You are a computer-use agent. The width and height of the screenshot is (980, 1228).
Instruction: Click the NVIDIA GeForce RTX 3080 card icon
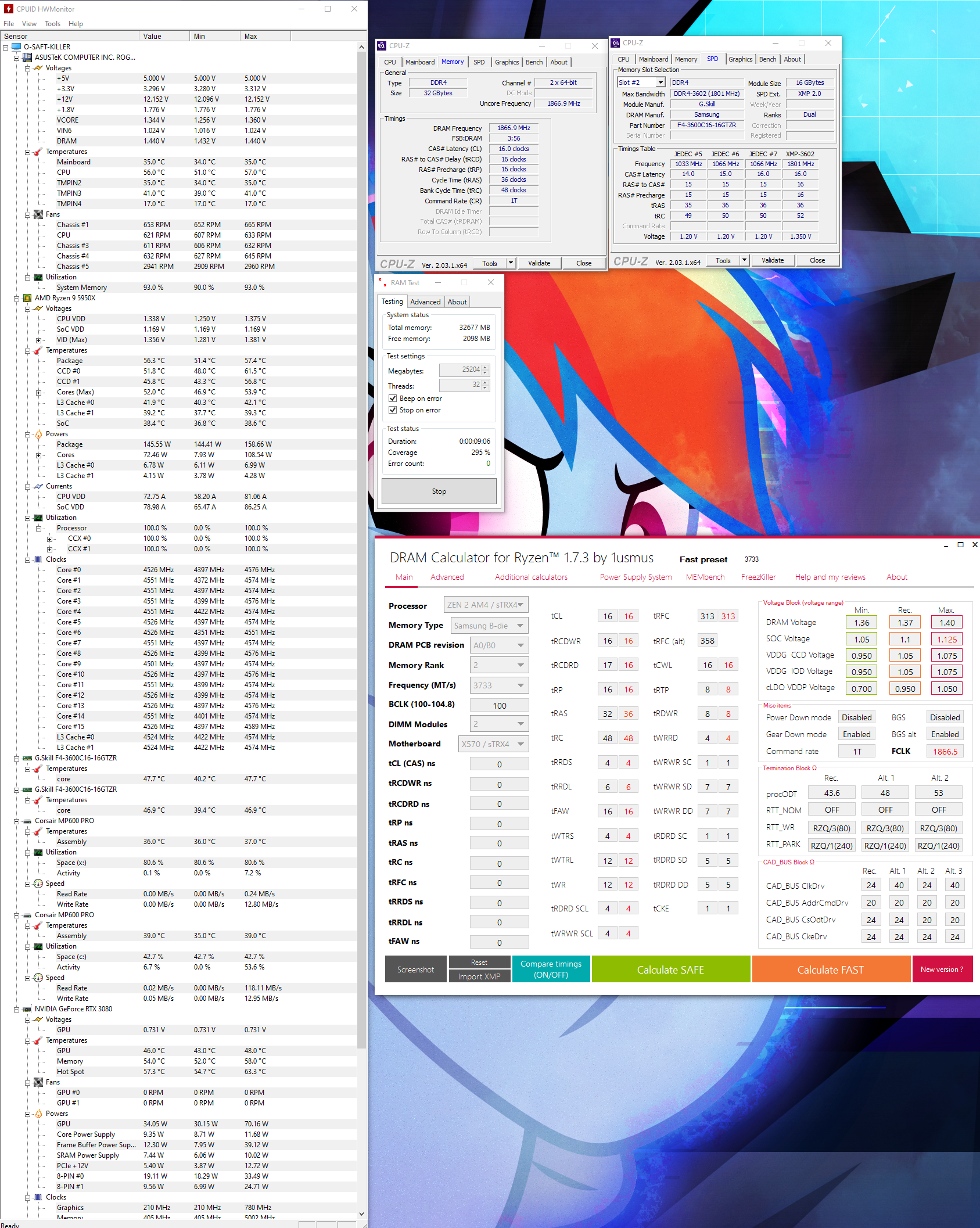click(27, 1009)
